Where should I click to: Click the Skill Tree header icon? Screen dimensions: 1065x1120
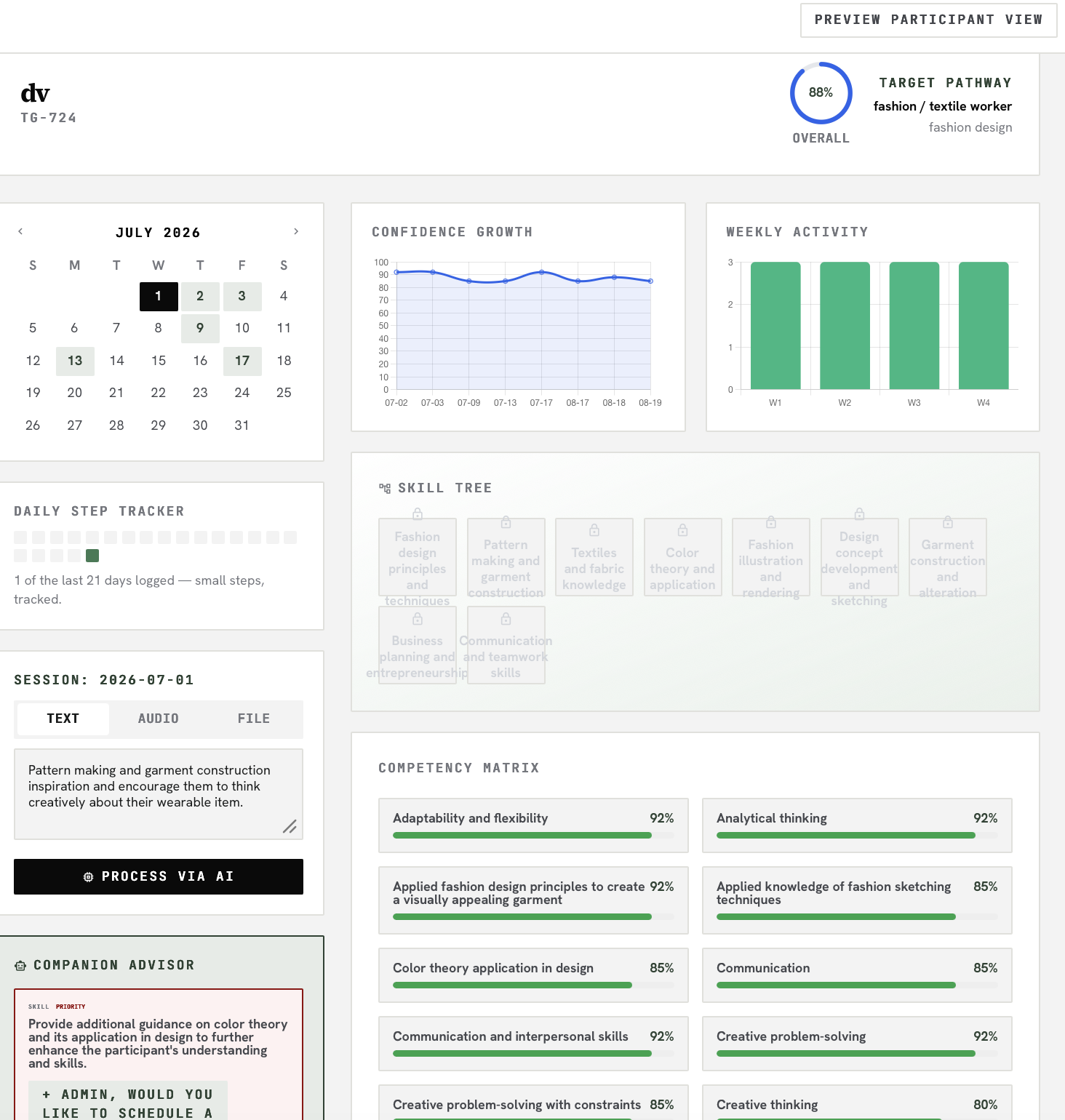click(x=385, y=488)
